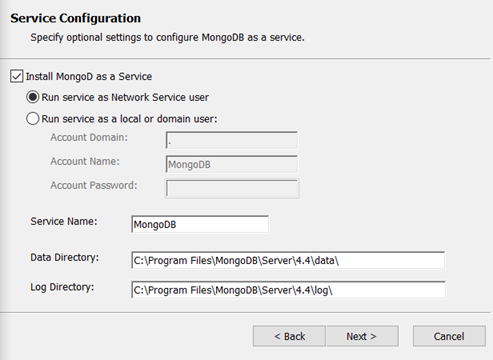Click the 'Specify optional settings' description text
Viewport: 493px width, 360px height.
click(x=167, y=38)
